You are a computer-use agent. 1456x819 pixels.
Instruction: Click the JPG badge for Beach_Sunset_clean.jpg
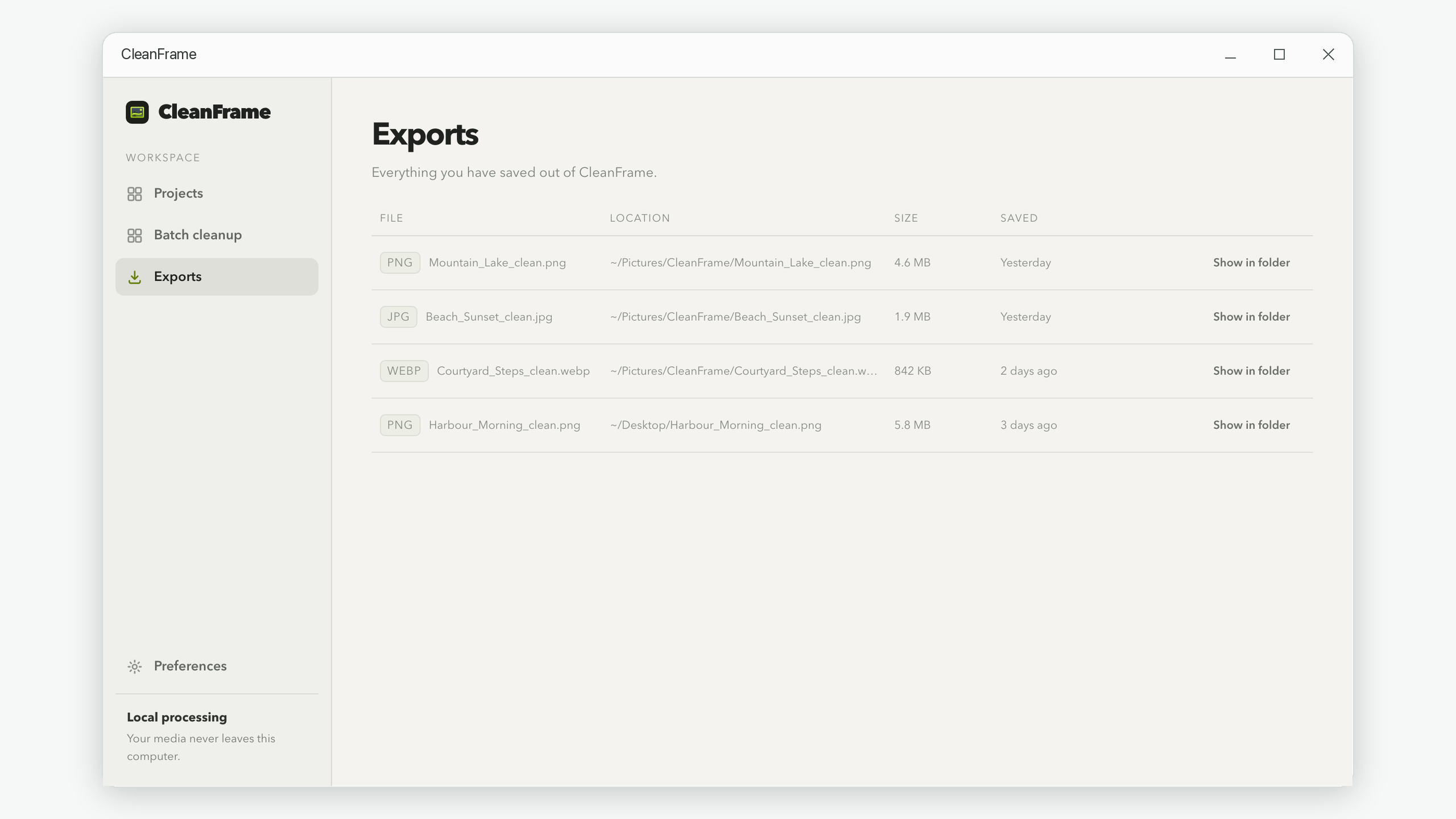tap(398, 317)
